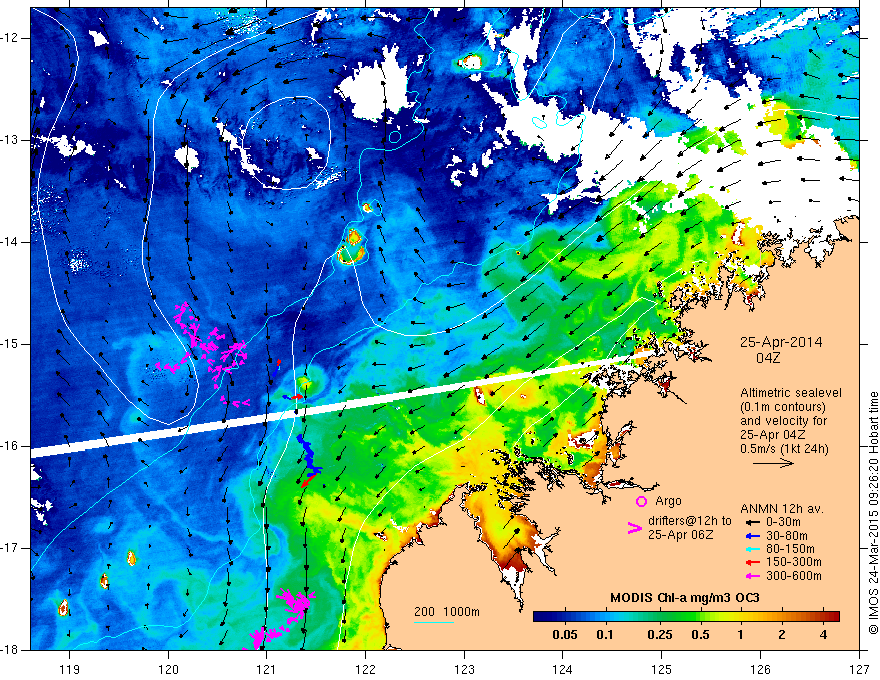This screenshot has width=880, height=680.
Task: Click the 'ANMN 12h av.' heading
Action: (782, 509)
